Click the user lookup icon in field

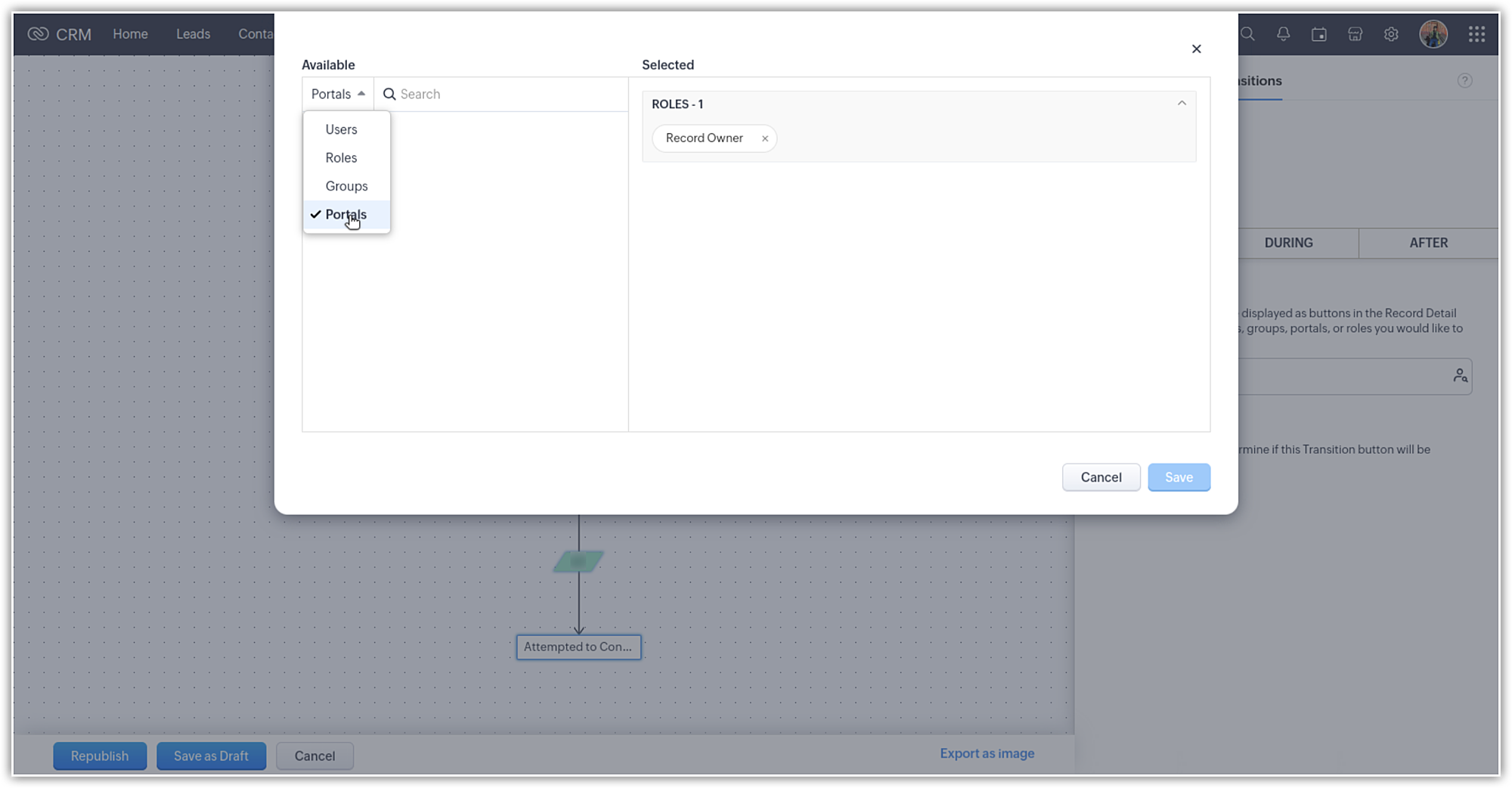1460,376
